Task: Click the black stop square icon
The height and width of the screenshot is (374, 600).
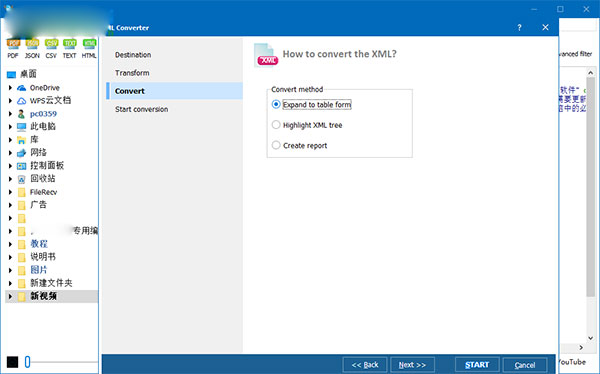Action: tap(12, 362)
